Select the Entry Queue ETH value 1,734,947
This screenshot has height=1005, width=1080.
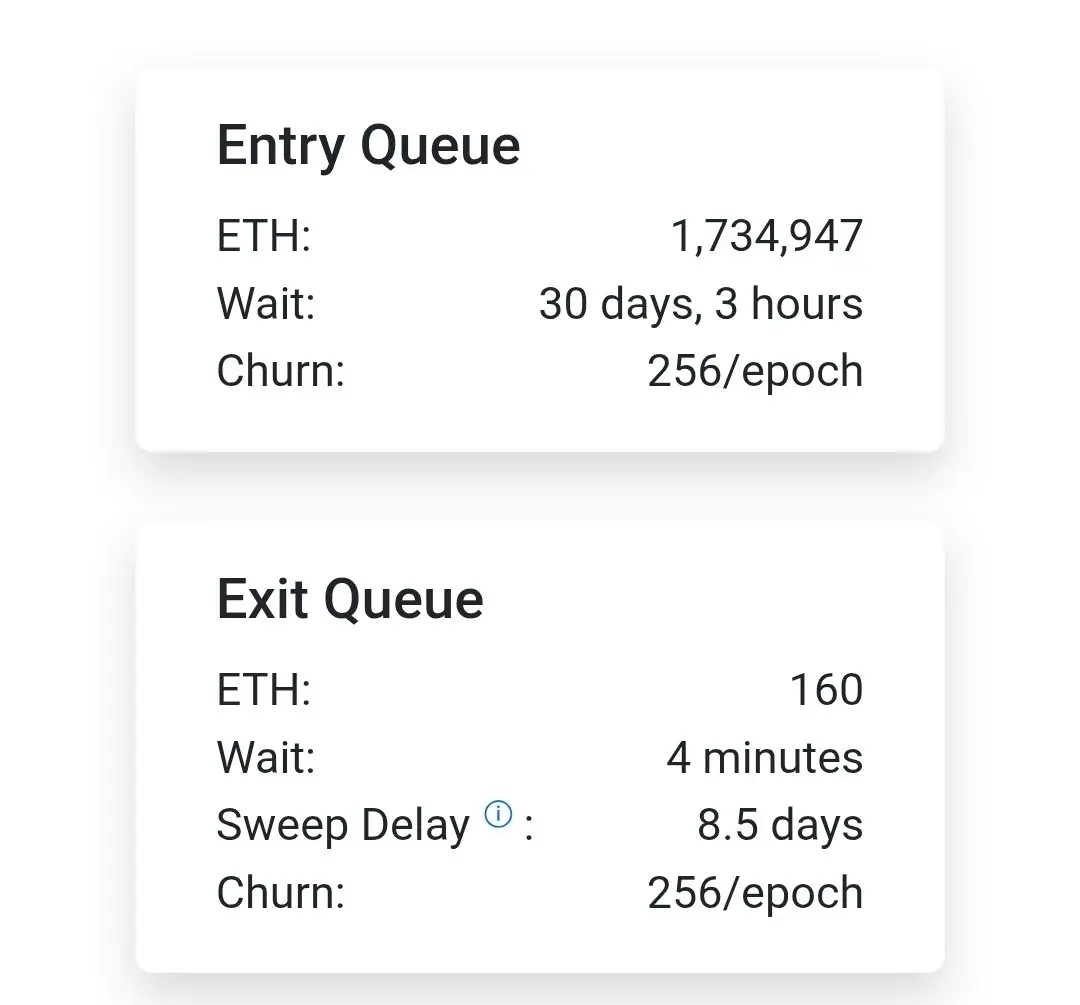tap(767, 236)
